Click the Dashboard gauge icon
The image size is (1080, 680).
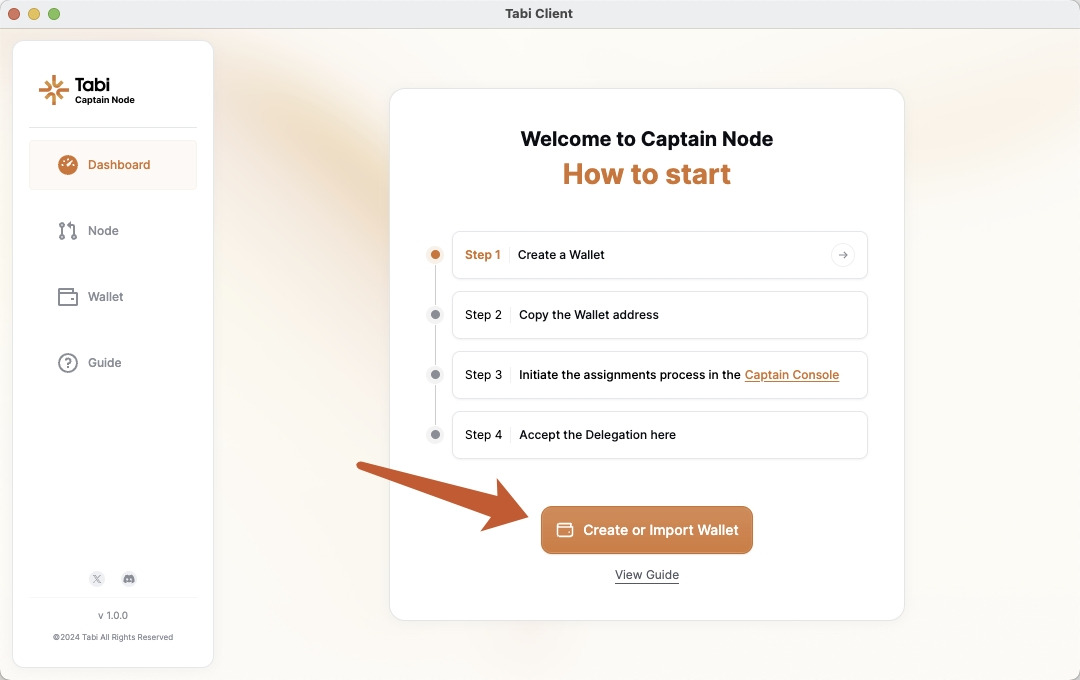tap(68, 165)
